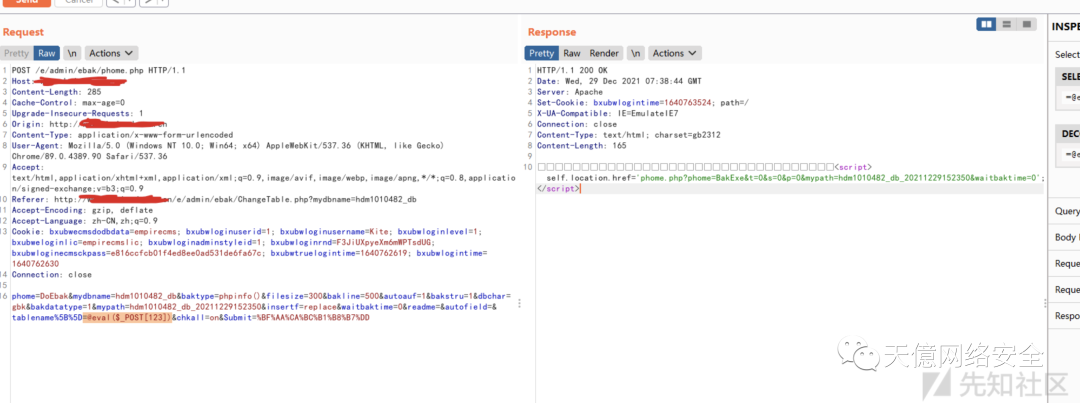Click the Accept-Language: zh-CN header
Image resolution: width=1080 pixels, height=403 pixels.
(x=85, y=220)
